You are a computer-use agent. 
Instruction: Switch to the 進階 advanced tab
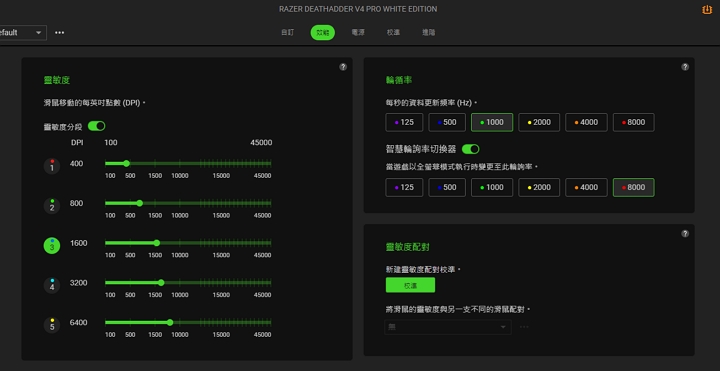pos(428,33)
